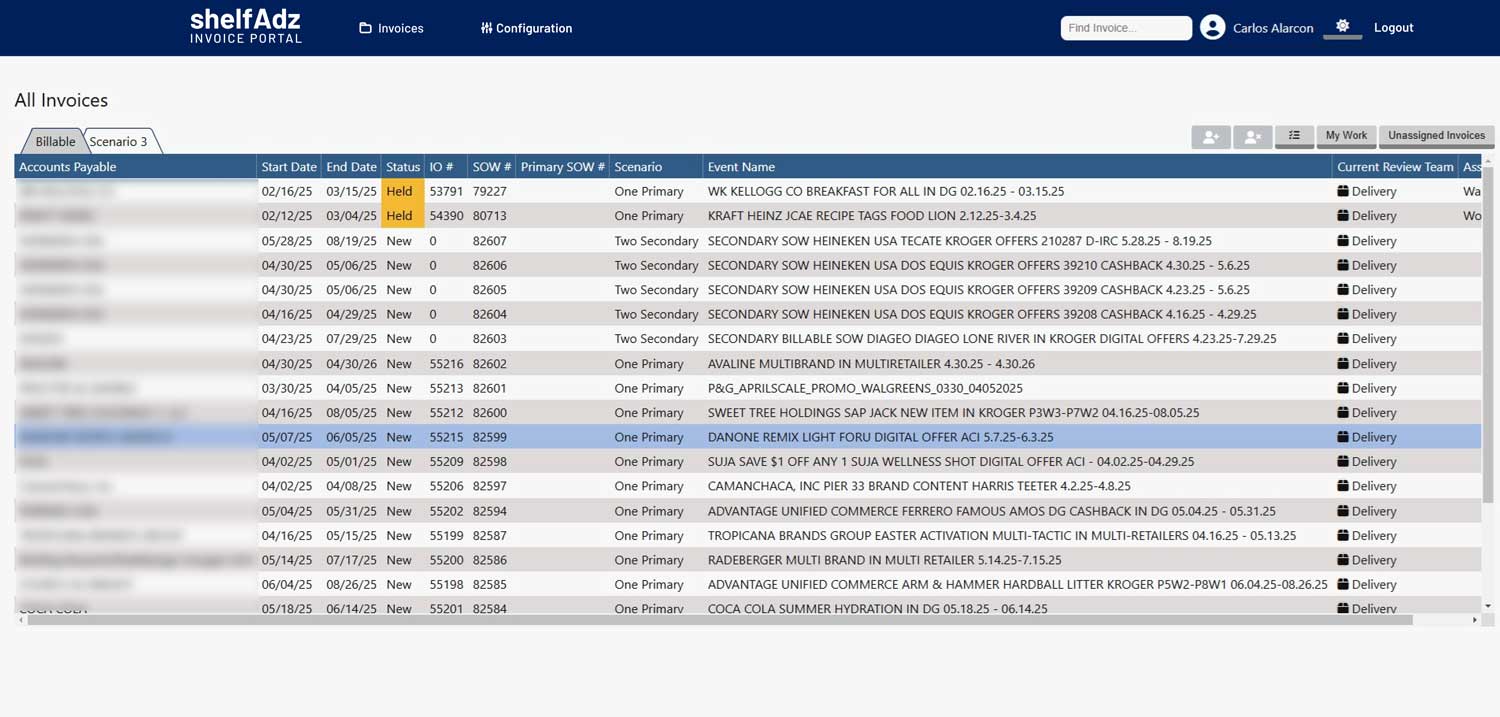This screenshot has height=717, width=1500.
Task: Sort by End Date column
Action: point(351,167)
